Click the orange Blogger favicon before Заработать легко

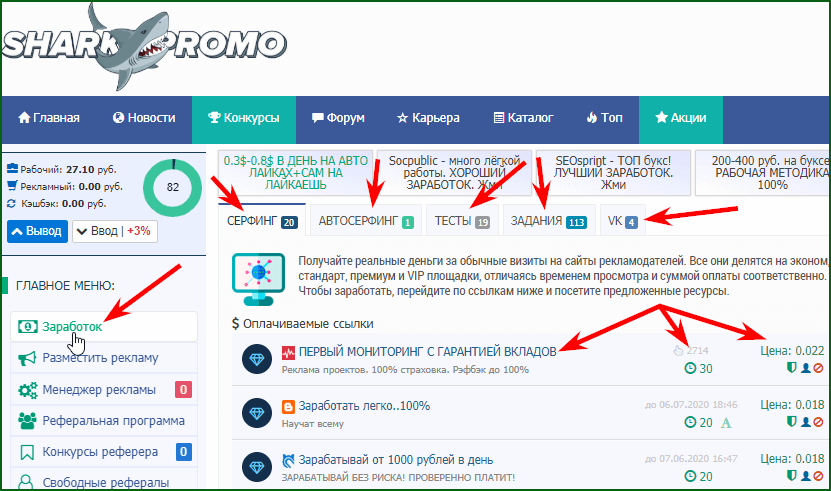click(x=288, y=407)
